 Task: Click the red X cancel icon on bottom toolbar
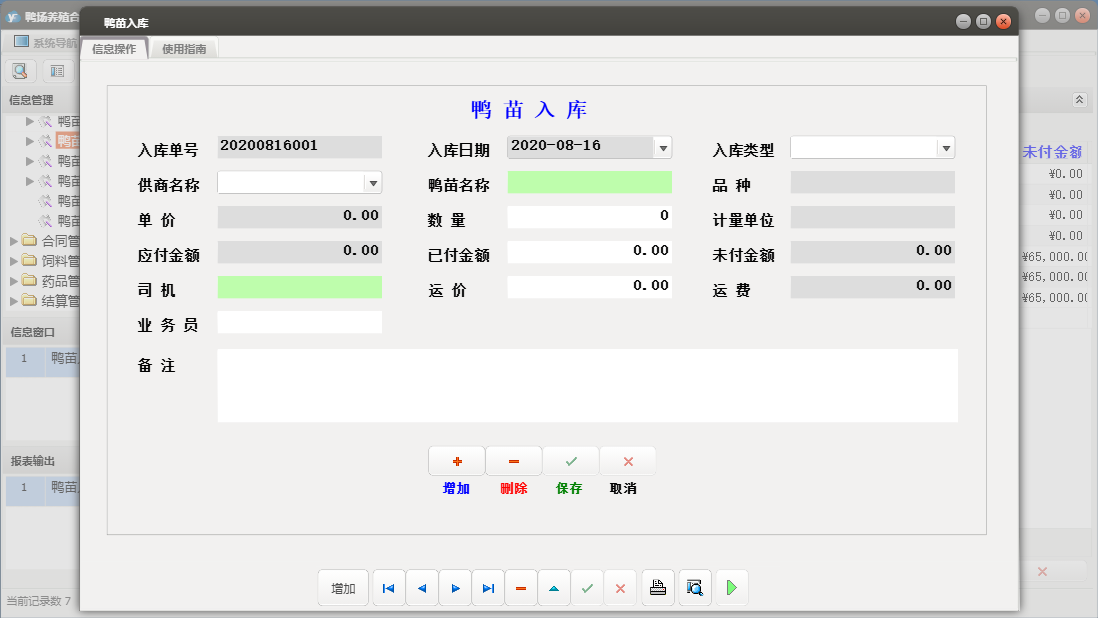[x=620, y=588]
